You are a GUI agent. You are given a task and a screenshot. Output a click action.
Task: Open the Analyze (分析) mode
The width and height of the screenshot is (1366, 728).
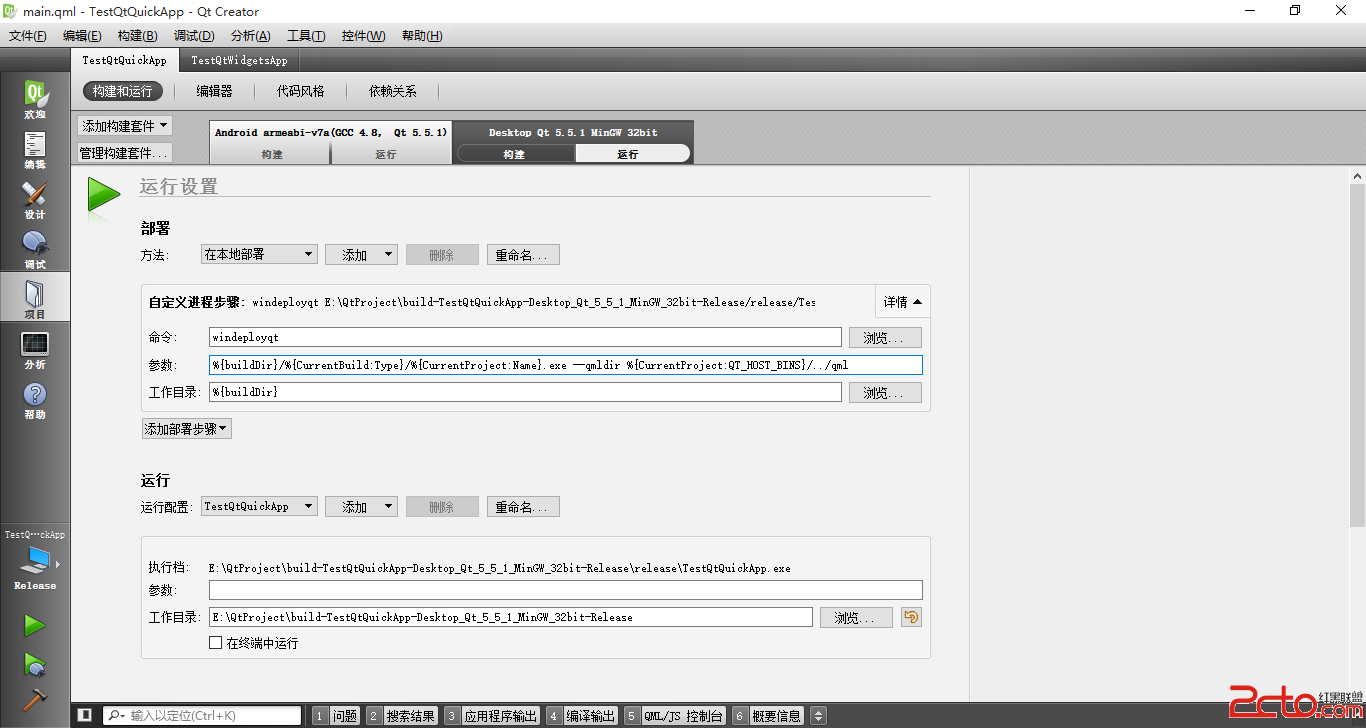click(x=35, y=350)
